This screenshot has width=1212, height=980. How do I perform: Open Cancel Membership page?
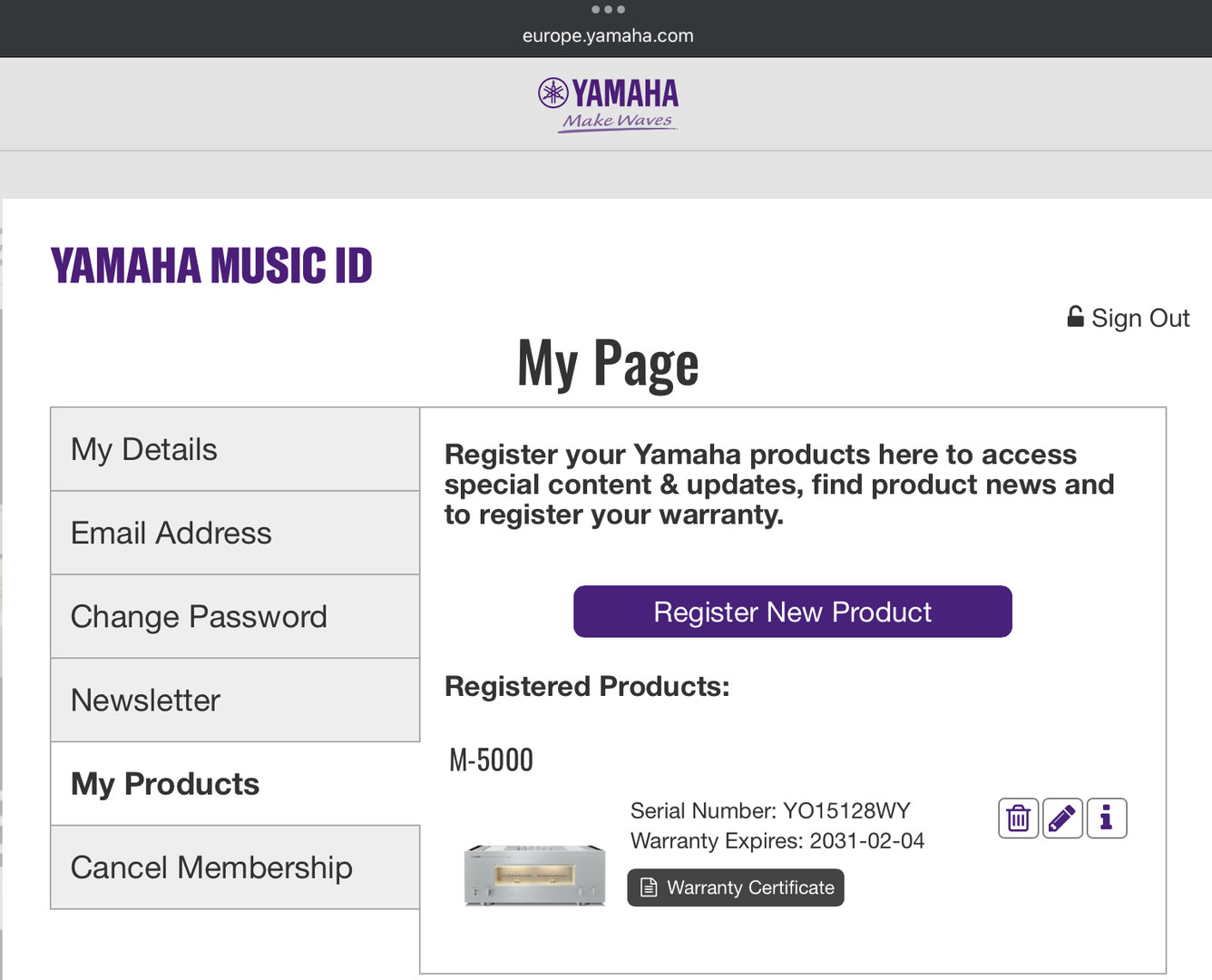(235, 867)
